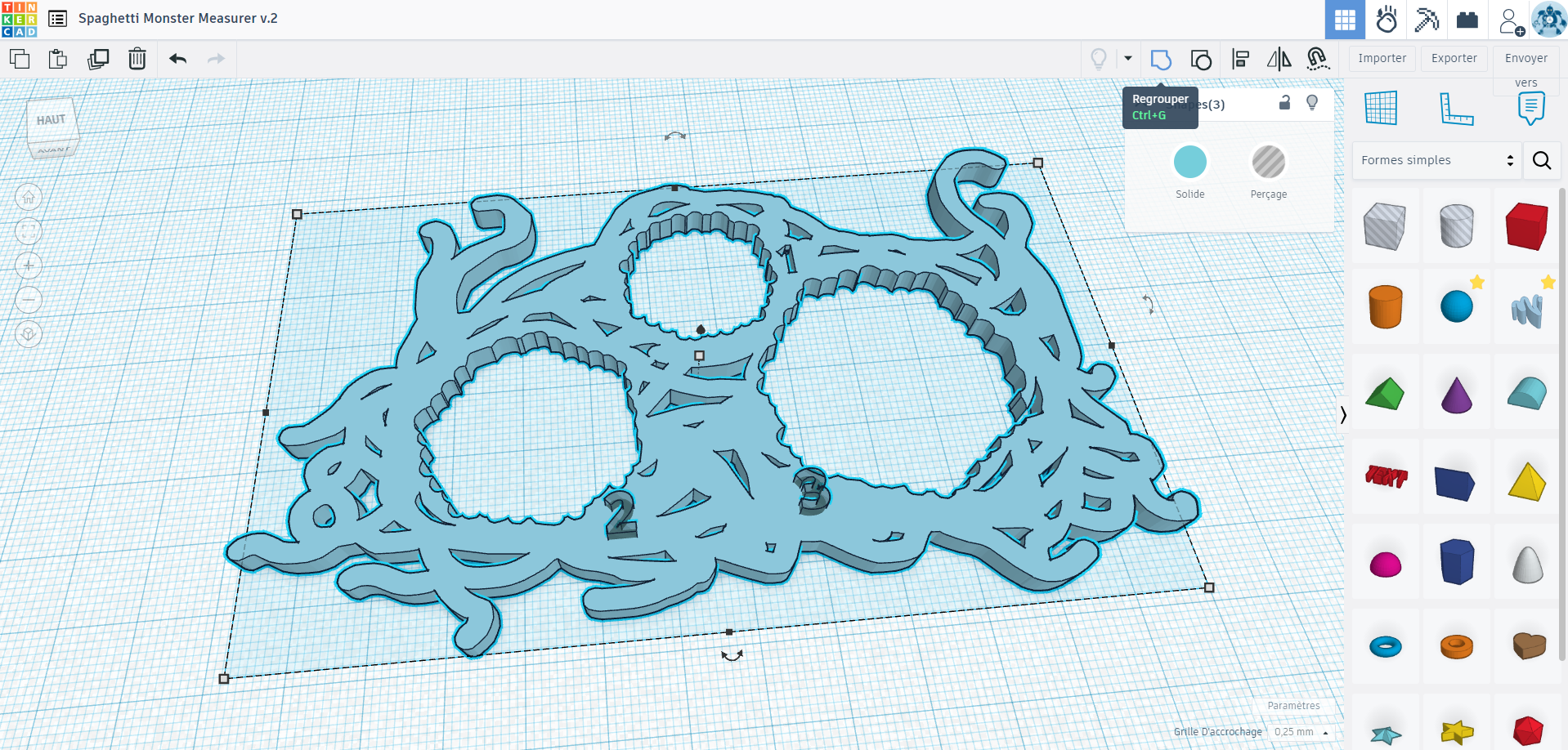Screen dimensions: 1568x750
Task: Open the Bricks mode icon
Action: [x=1467, y=20]
